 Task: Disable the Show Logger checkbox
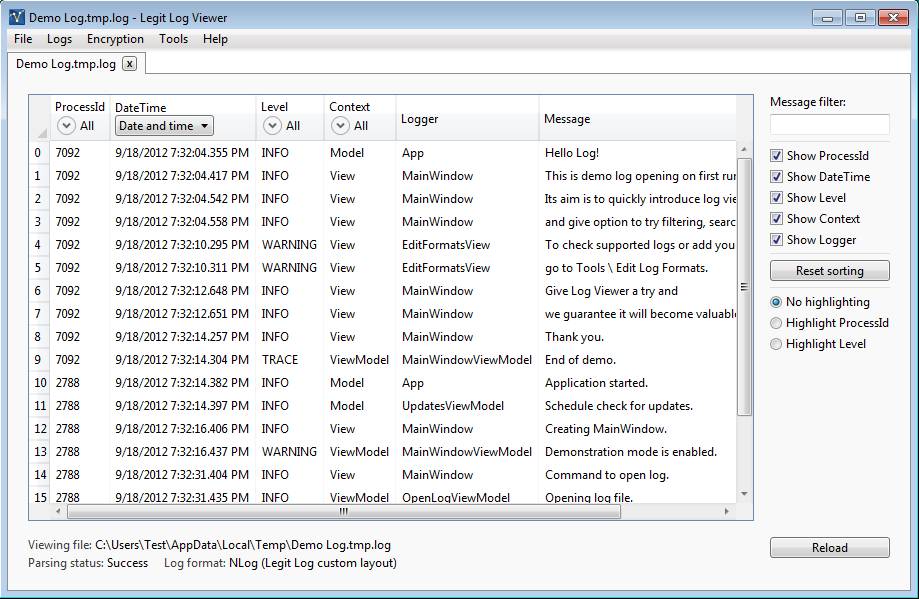pos(777,240)
